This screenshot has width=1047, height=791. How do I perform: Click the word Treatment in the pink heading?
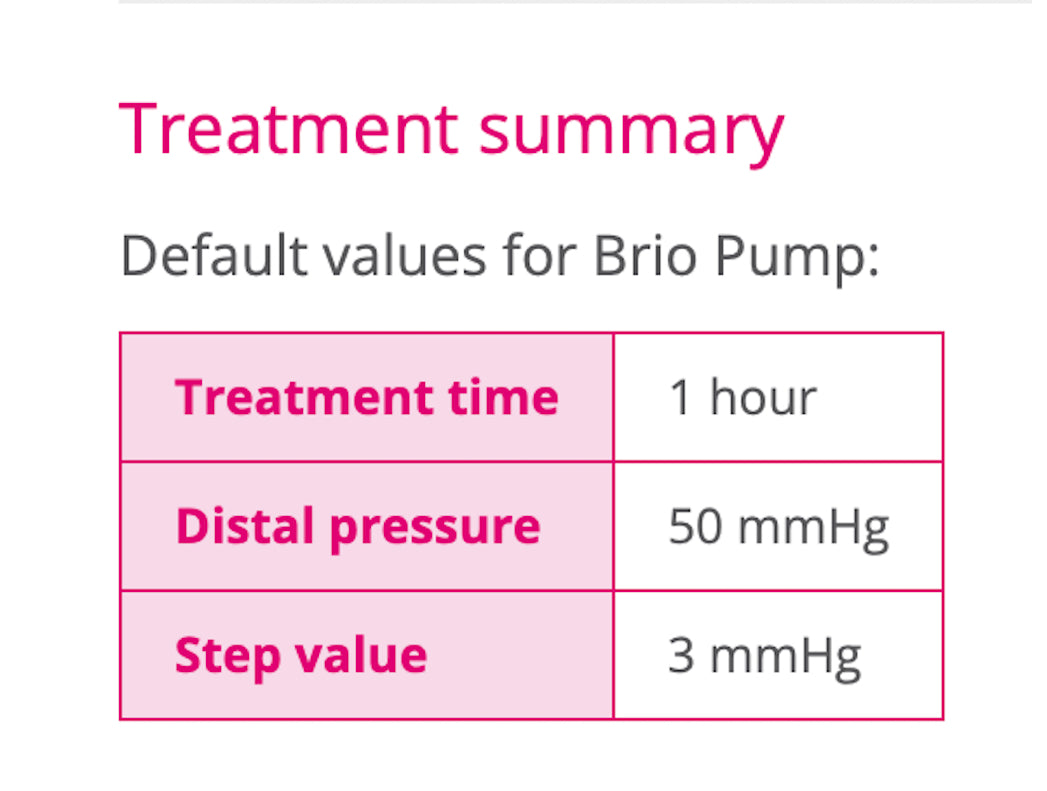pos(288,129)
